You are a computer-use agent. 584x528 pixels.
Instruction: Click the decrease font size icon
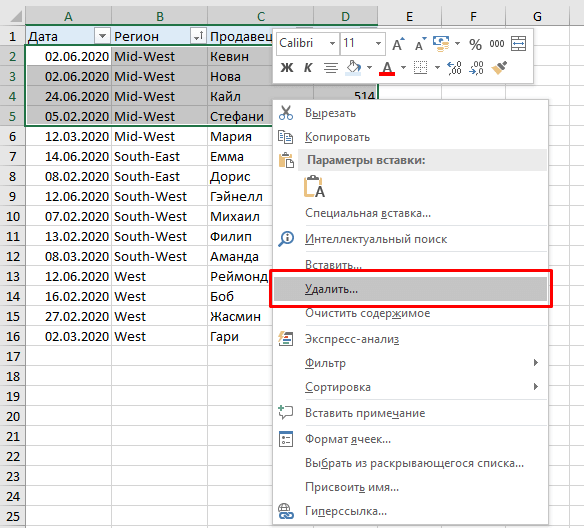click(420, 44)
